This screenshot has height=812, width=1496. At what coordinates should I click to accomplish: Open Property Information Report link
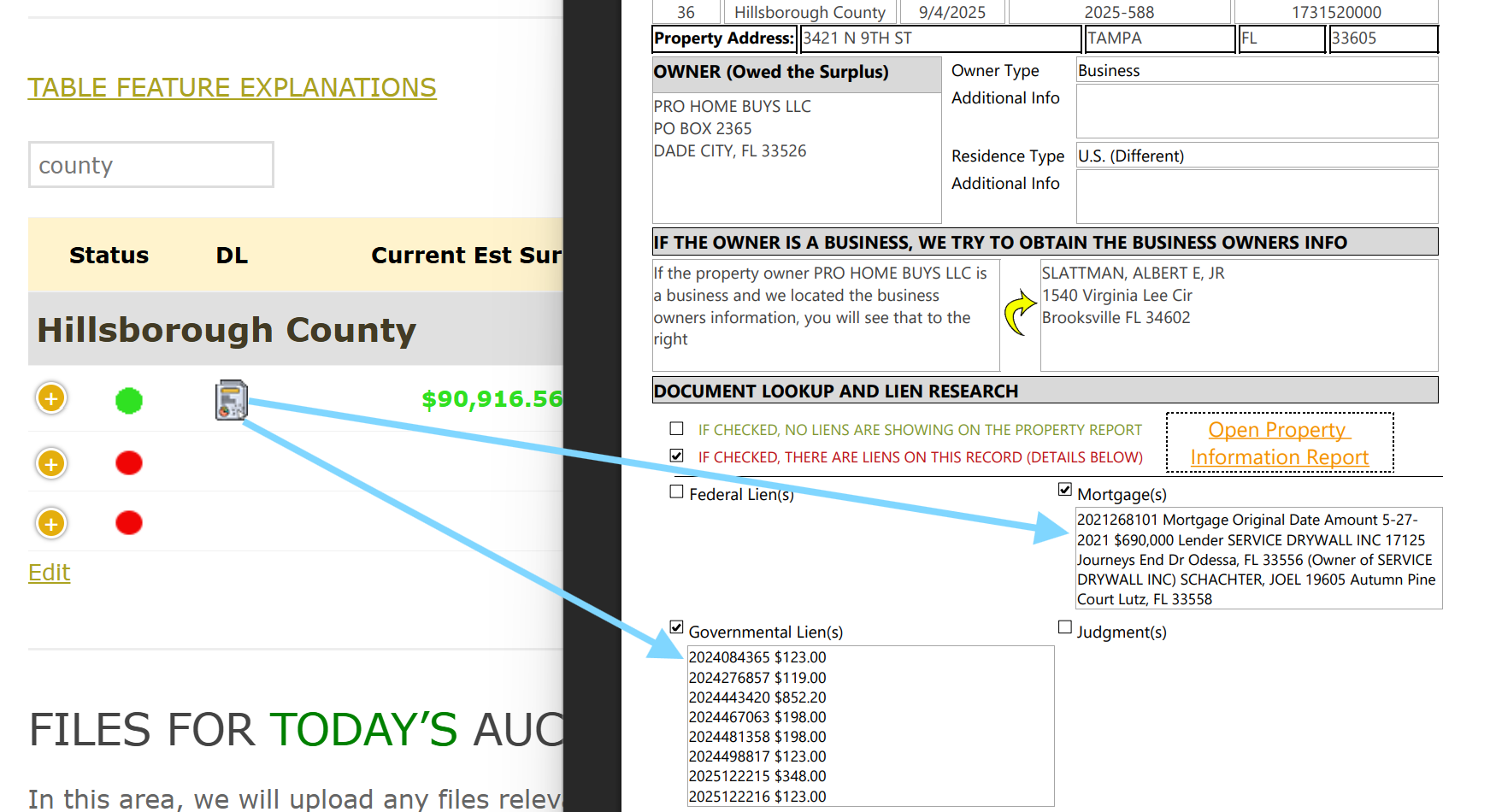pyautogui.click(x=1279, y=444)
